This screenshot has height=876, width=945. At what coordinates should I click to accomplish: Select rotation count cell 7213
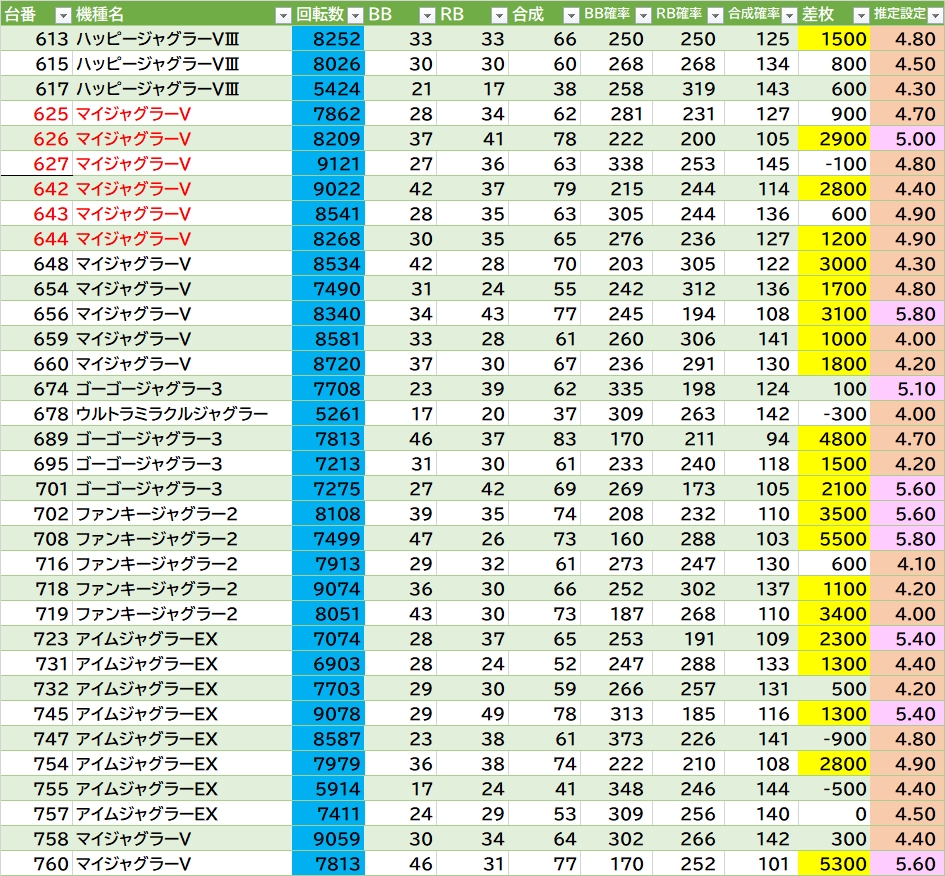328,464
